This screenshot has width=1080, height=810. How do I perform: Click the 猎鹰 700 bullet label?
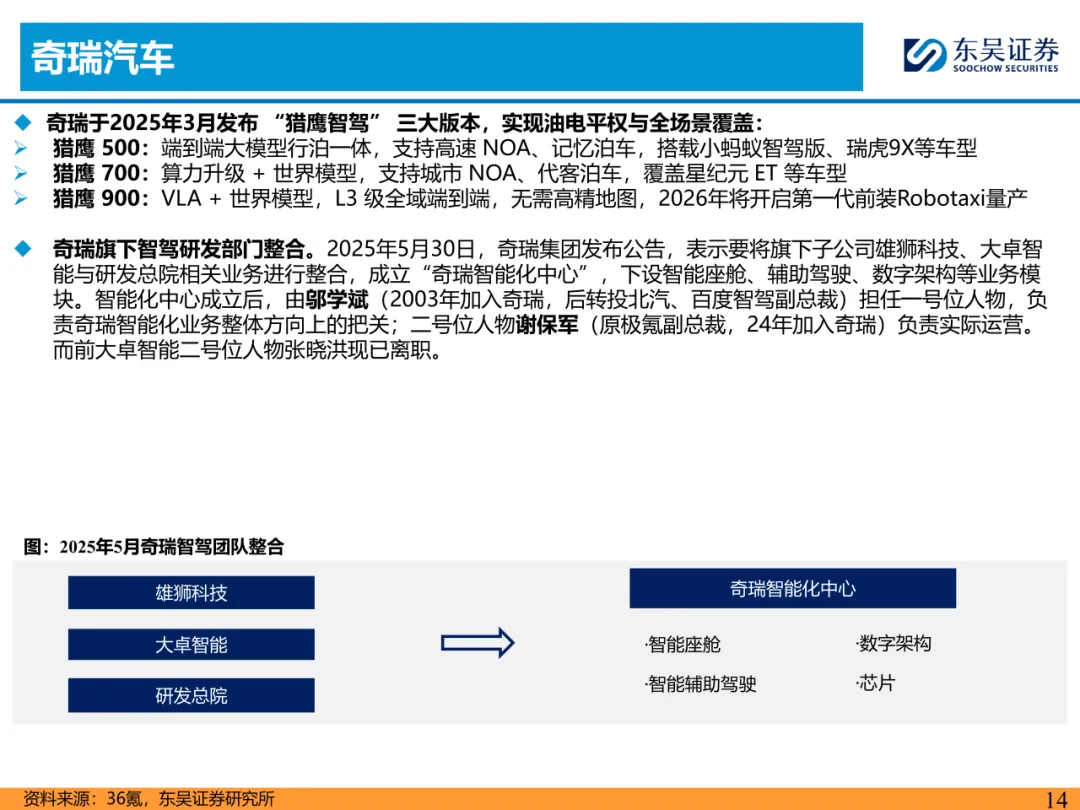tap(101, 173)
